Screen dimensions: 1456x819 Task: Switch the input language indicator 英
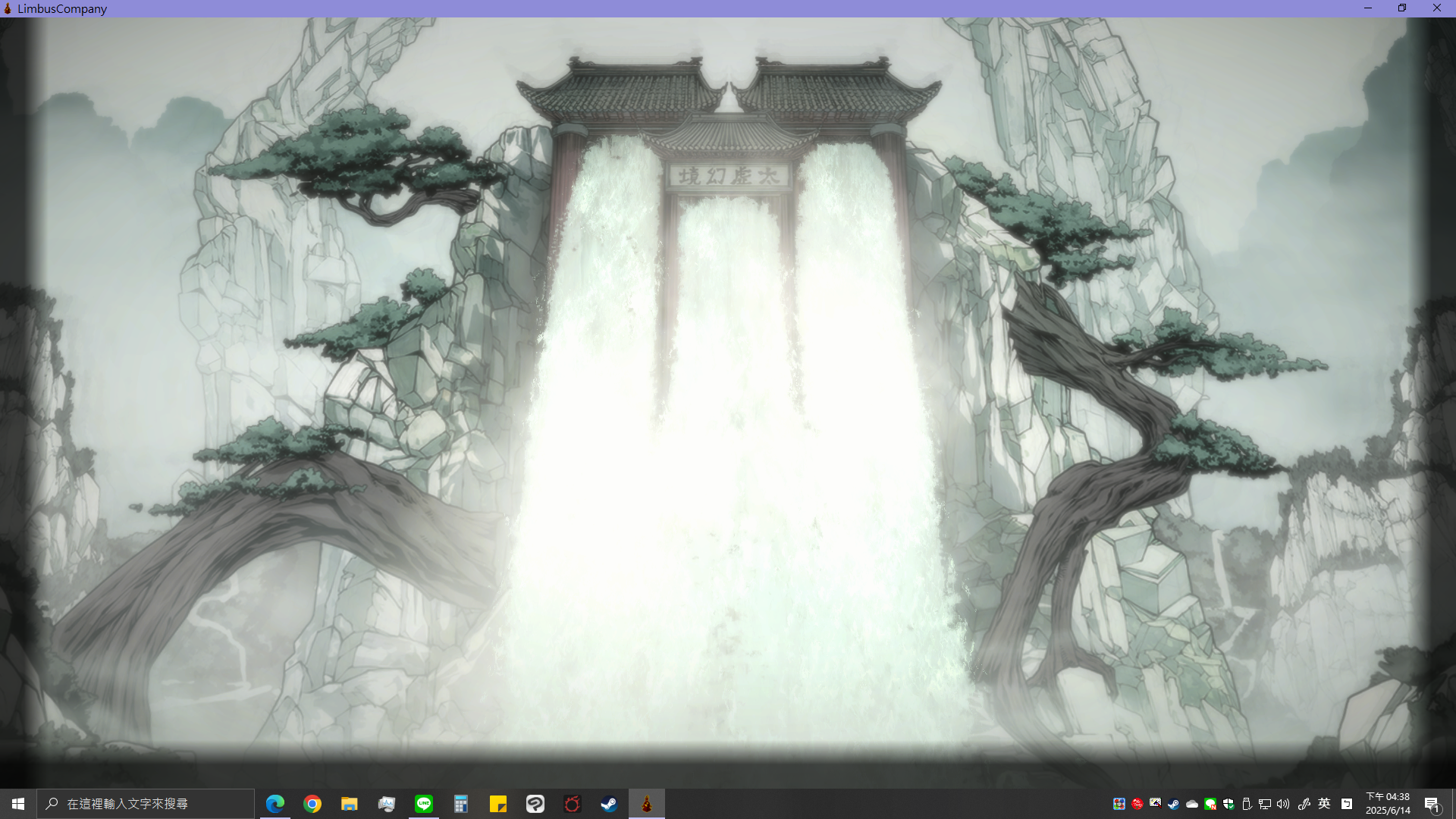[x=1324, y=804]
